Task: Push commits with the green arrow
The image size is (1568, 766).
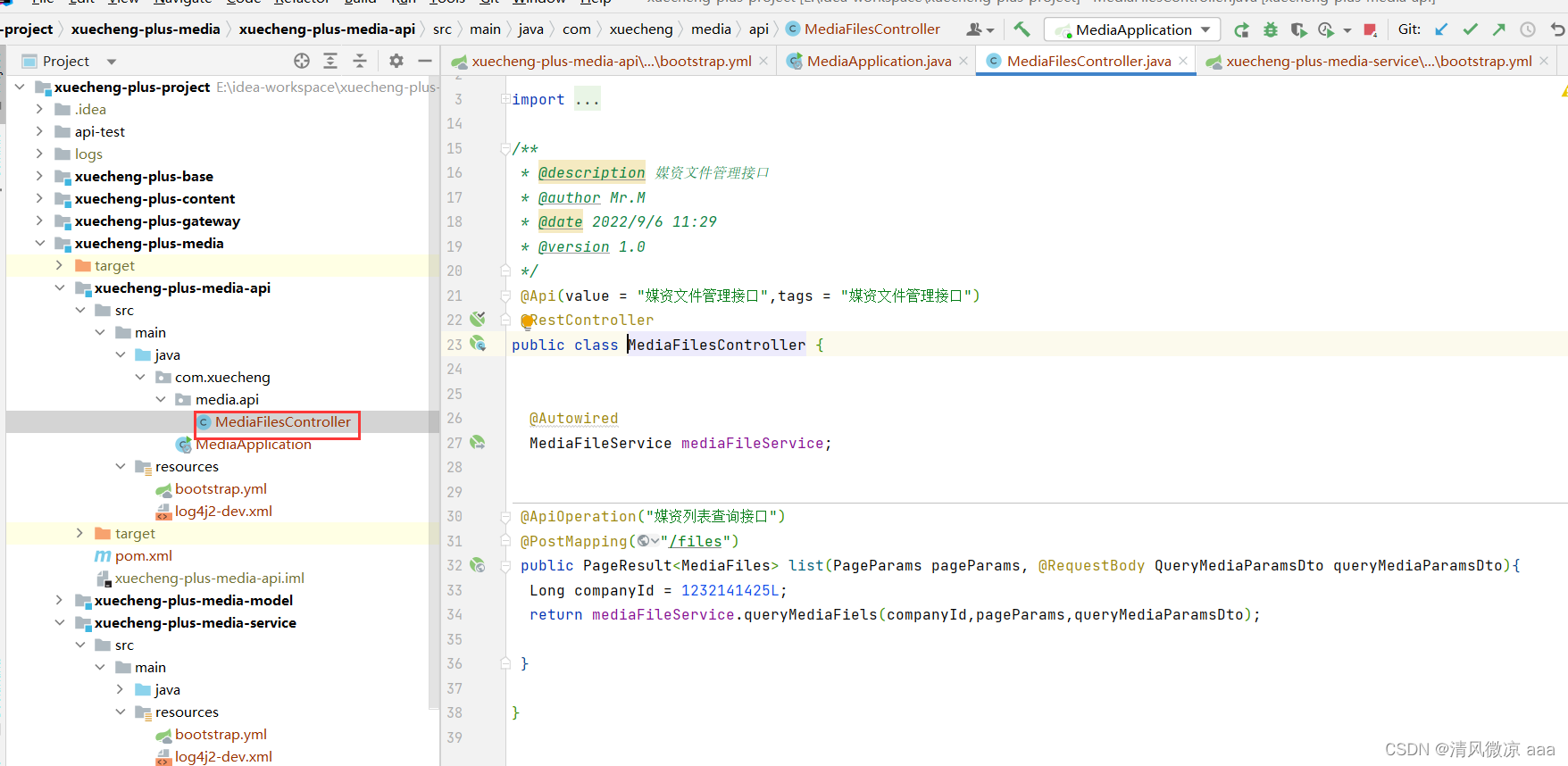Action: pos(1498,29)
